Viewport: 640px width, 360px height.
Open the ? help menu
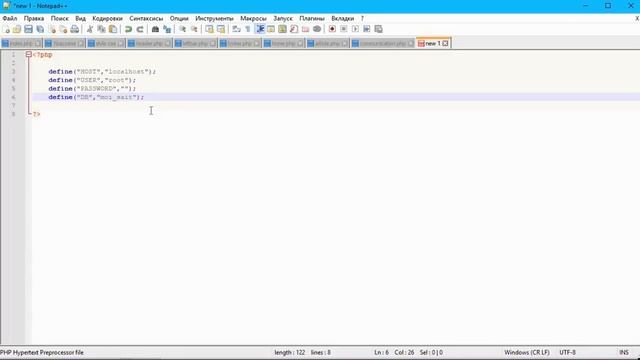(362, 18)
